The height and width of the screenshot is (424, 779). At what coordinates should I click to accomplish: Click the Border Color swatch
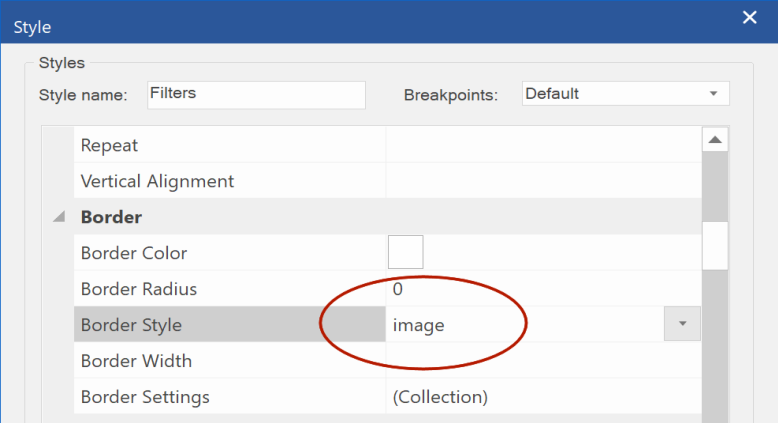click(x=405, y=252)
